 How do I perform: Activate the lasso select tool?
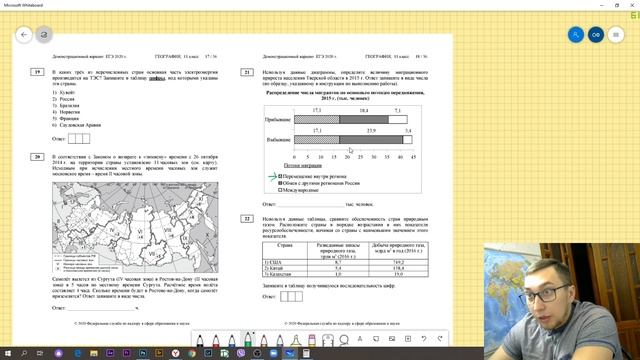[344, 339]
